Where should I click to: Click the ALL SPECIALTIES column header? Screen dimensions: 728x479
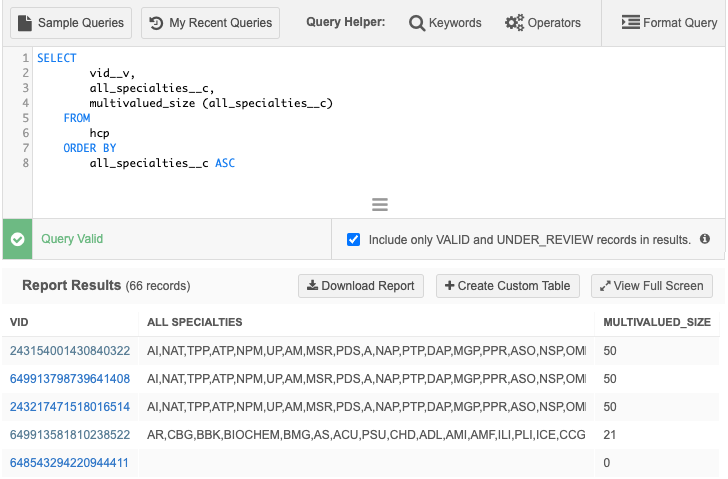click(x=194, y=322)
